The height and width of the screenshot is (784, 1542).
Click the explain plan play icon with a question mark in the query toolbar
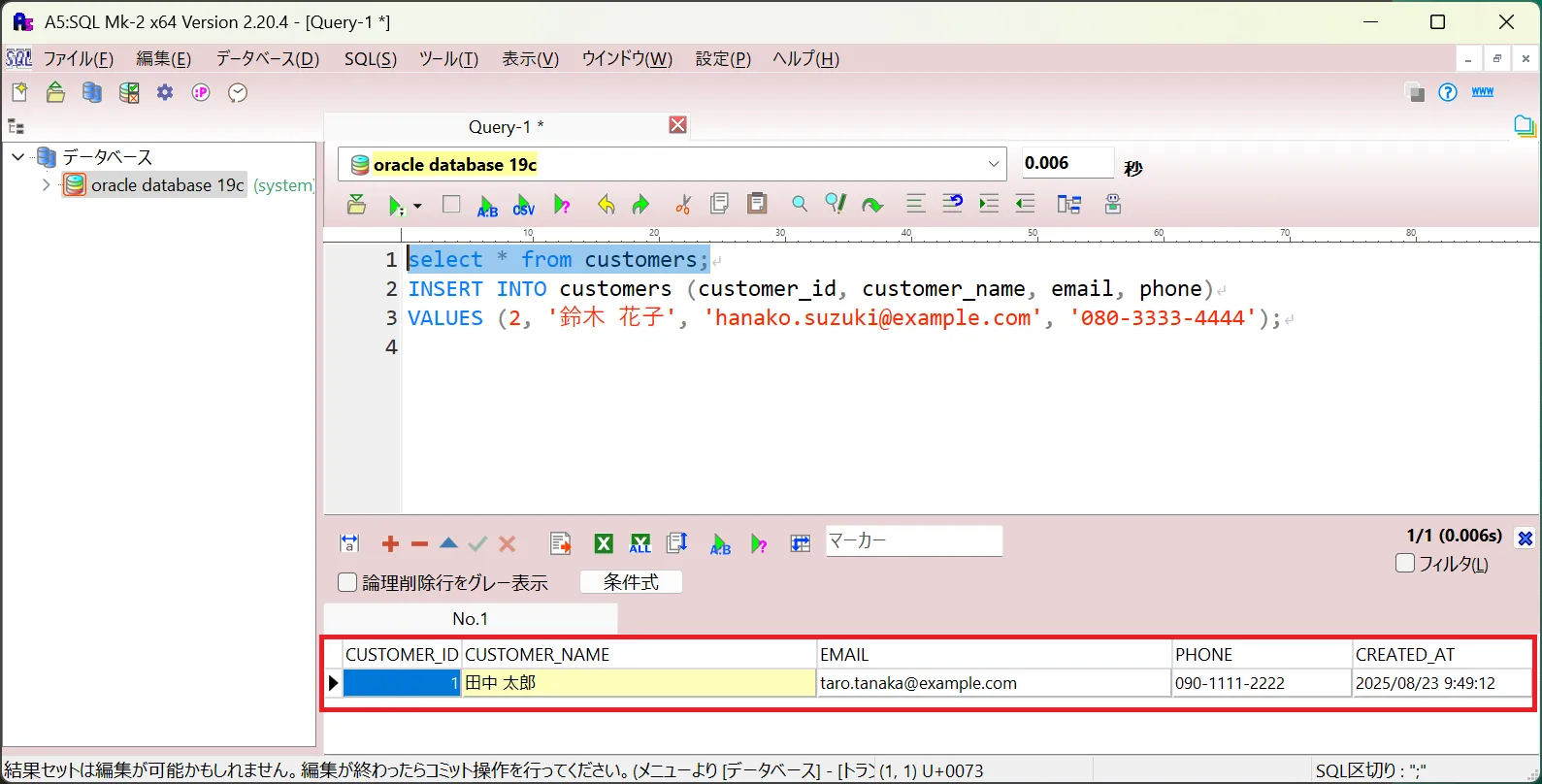[x=562, y=205]
